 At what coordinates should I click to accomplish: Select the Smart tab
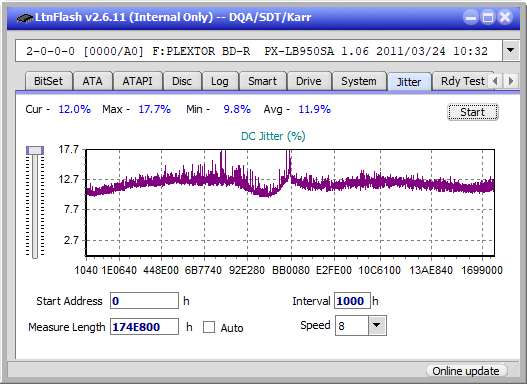pyautogui.click(x=262, y=81)
